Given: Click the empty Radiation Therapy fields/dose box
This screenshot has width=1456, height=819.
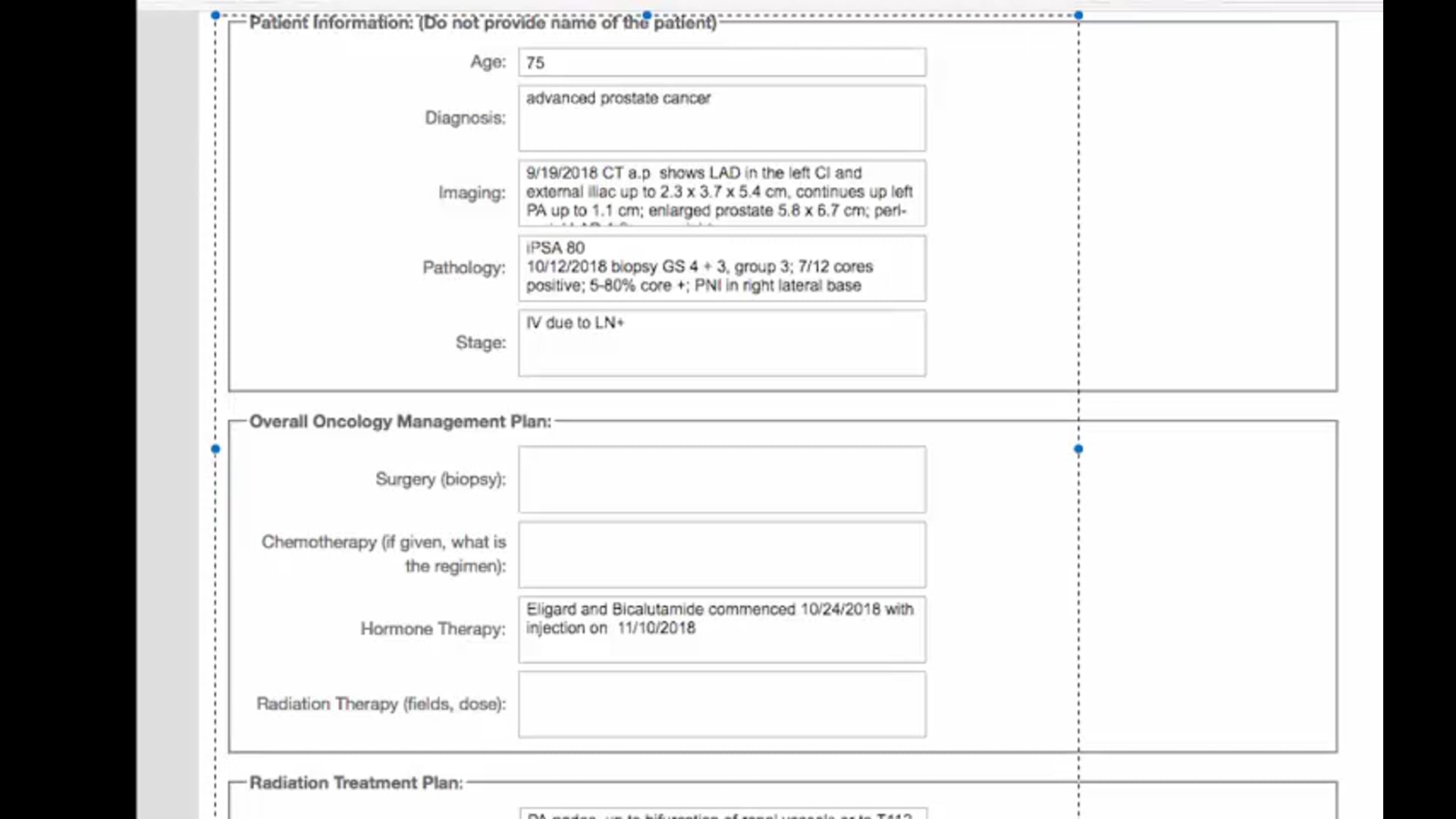Looking at the screenshot, I should tap(721, 704).
